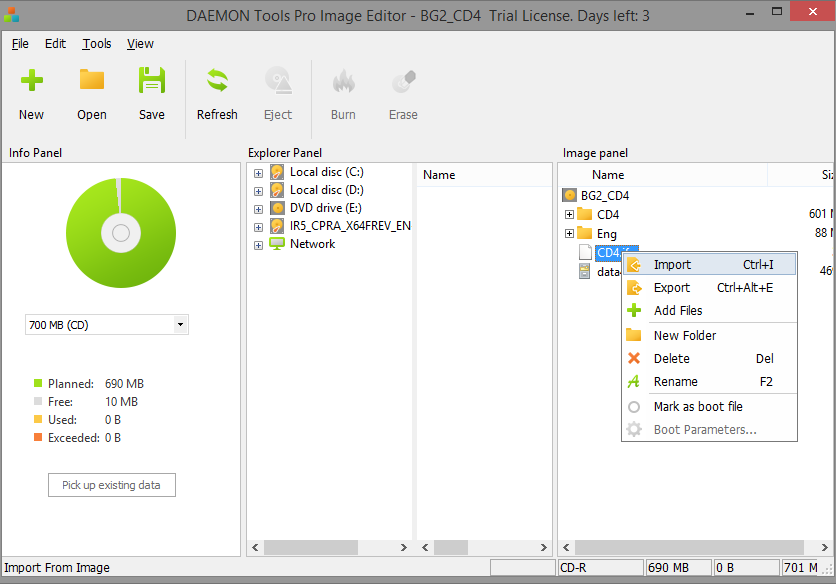
Task: Select the BG2_CD4 root item text
Action: pos(605,196)
